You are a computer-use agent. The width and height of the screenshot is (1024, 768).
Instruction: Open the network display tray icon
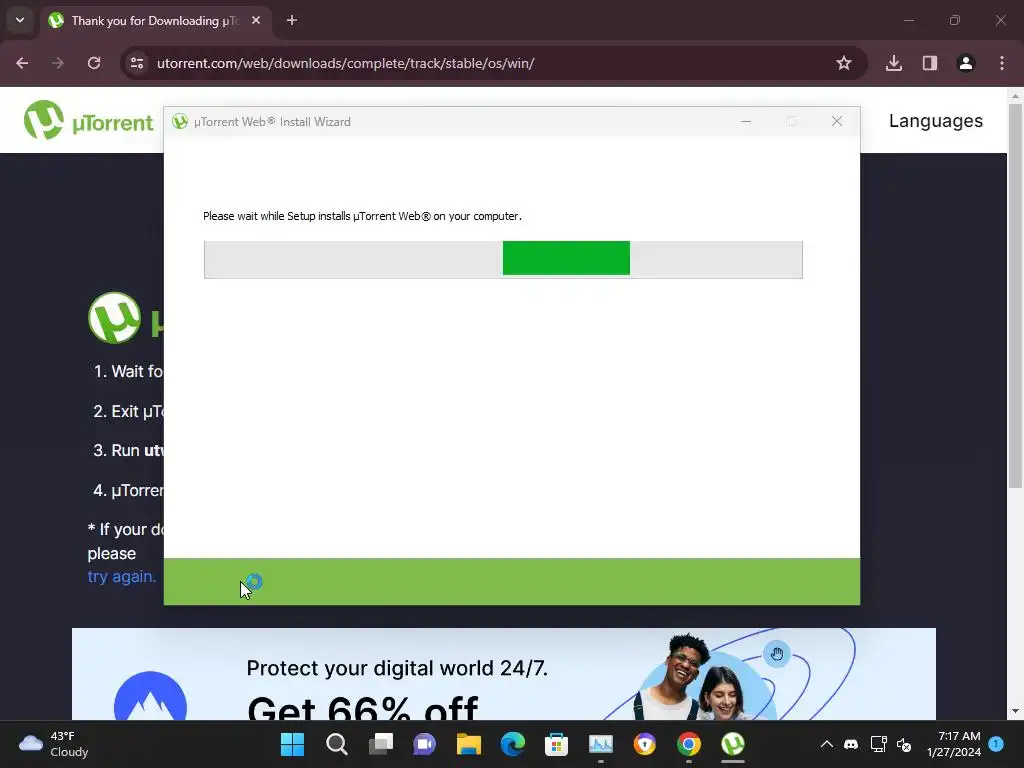[x=878, y=744]
